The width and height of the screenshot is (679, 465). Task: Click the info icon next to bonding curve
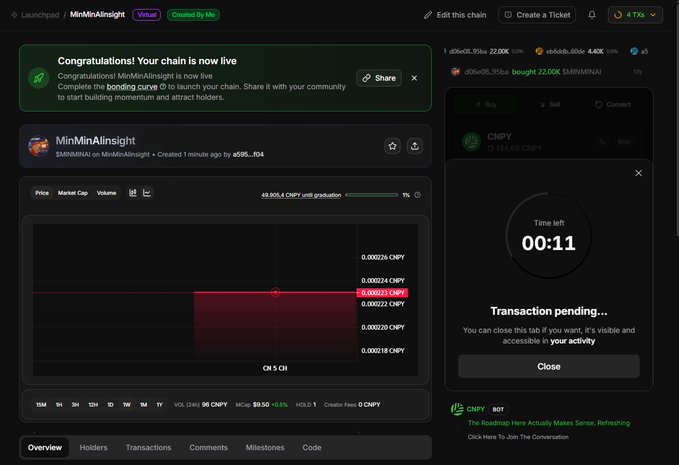click(163, 87)
